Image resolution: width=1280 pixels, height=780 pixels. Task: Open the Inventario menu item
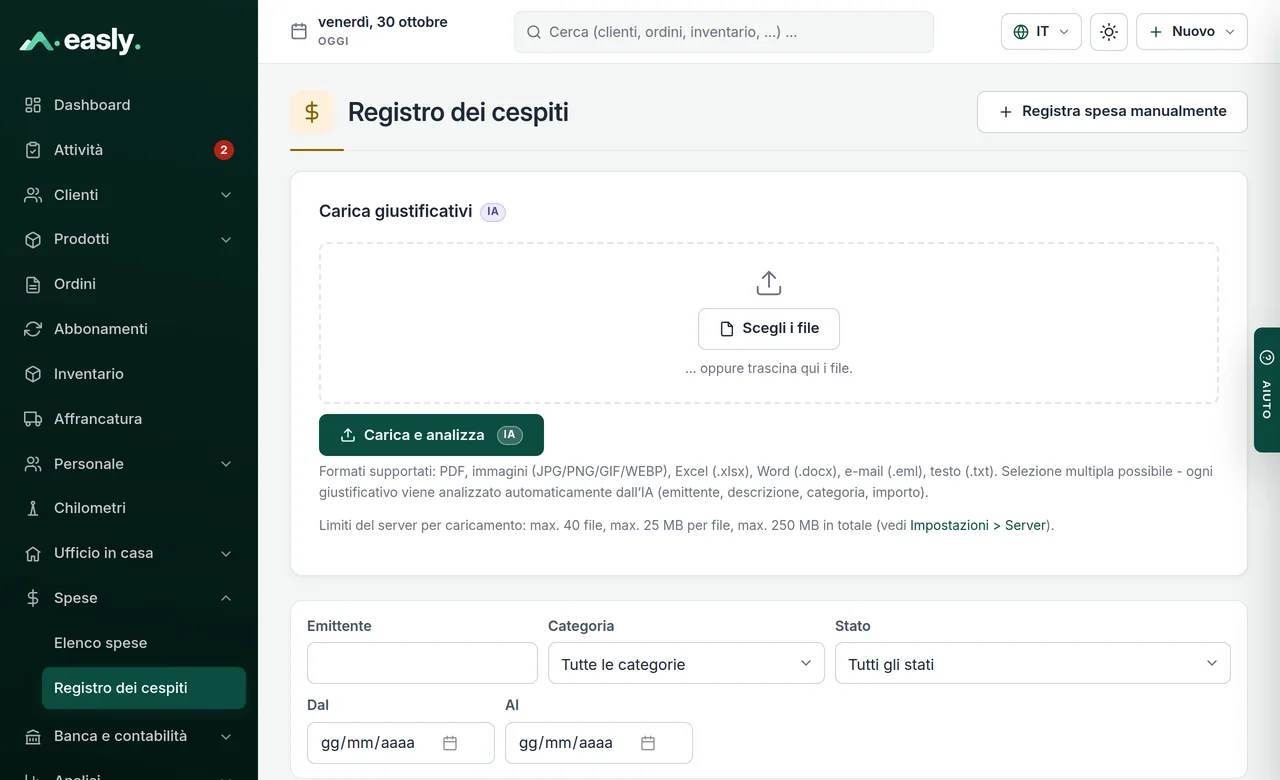[129, 374]
